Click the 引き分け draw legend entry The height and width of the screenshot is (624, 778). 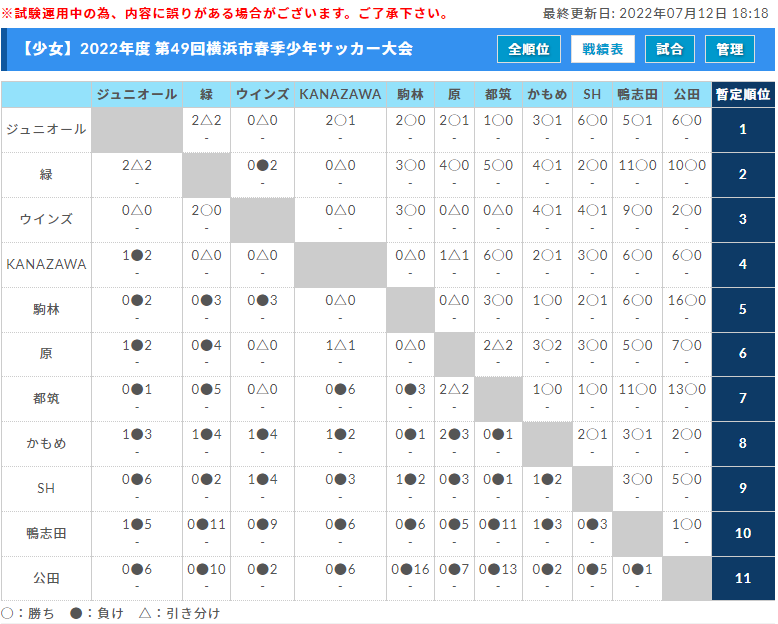[x=180, y=614]
